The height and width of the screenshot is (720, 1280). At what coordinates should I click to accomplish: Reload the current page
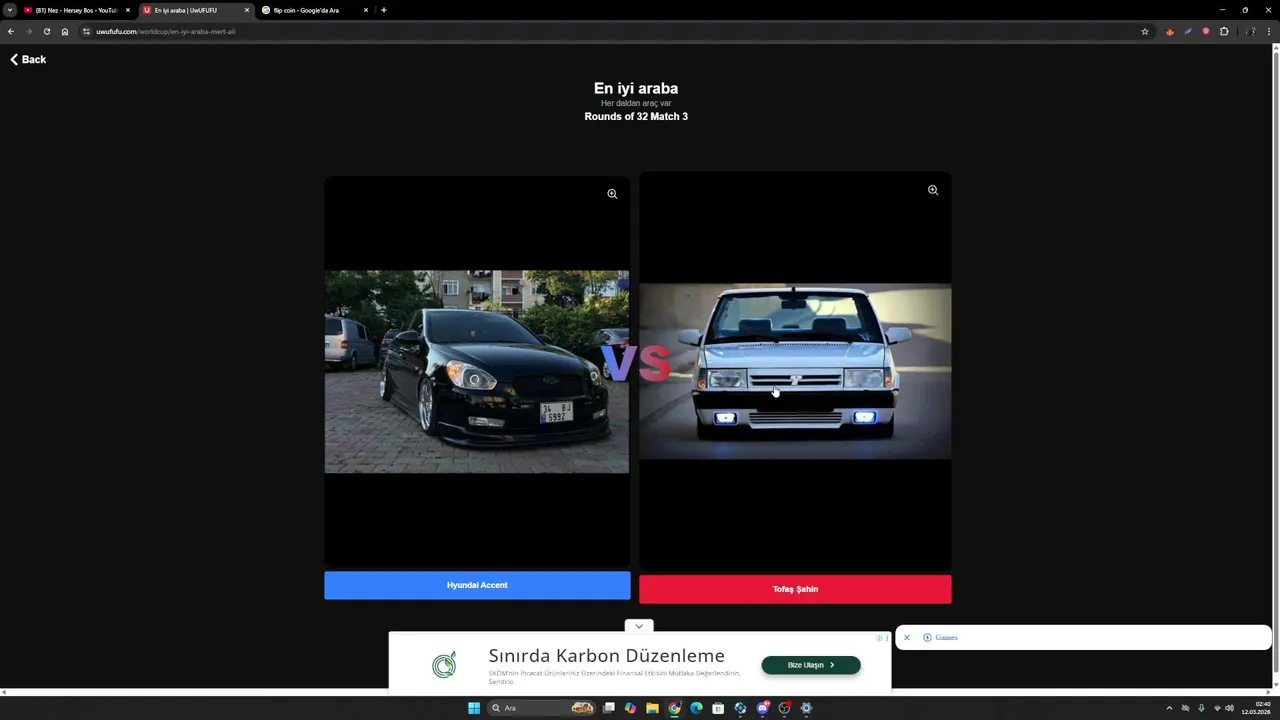[x=47, y=31]
